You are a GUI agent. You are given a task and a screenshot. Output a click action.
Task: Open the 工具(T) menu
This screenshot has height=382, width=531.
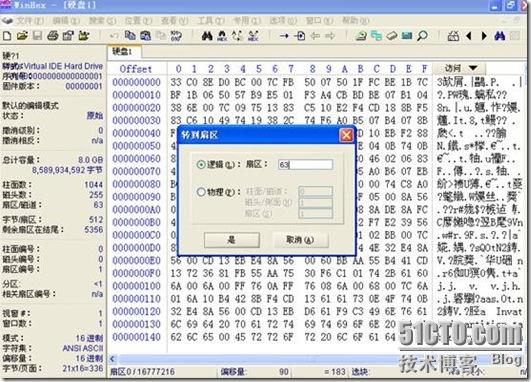[x=211, y=21]
